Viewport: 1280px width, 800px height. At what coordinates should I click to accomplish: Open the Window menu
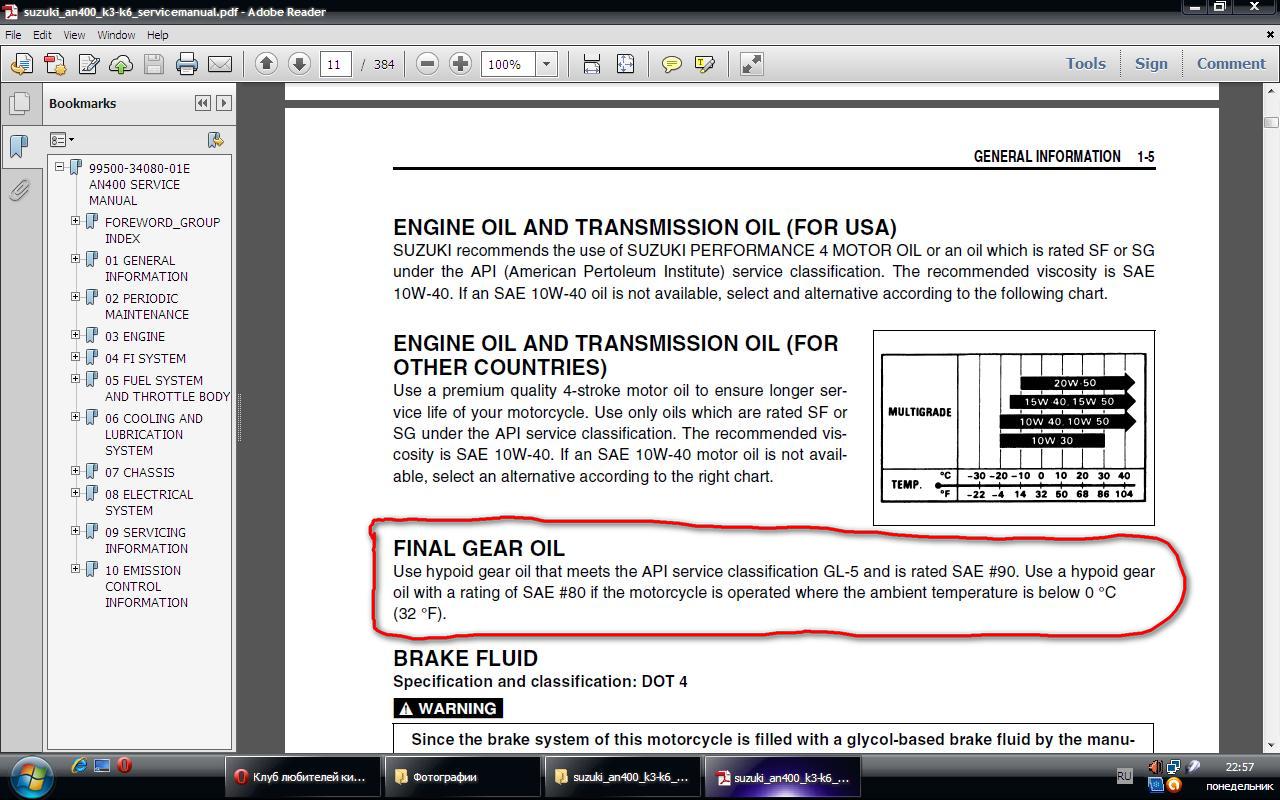point(116,35)
